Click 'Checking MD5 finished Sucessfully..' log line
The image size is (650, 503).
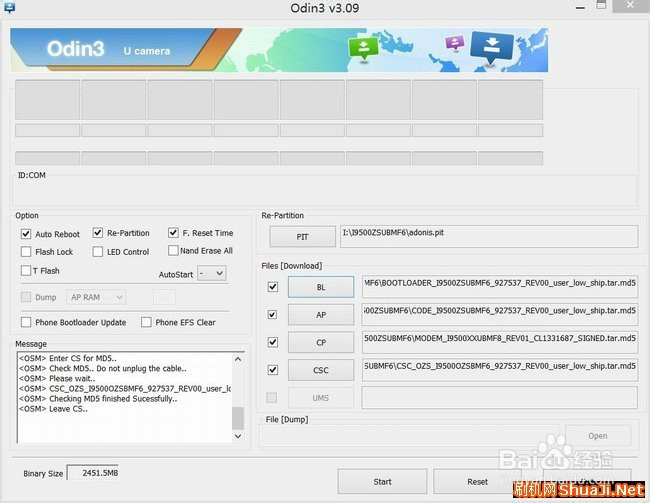tap(98, 399)
